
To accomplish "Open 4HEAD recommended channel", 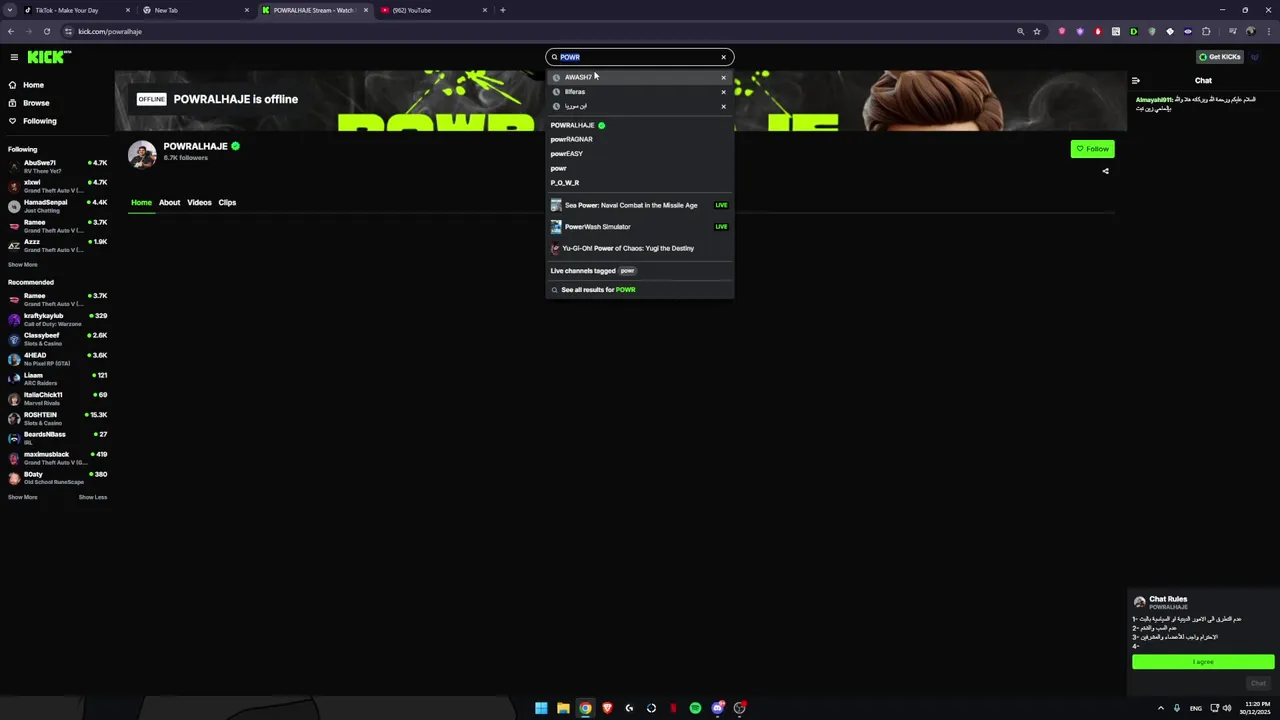I will (57, 359).
